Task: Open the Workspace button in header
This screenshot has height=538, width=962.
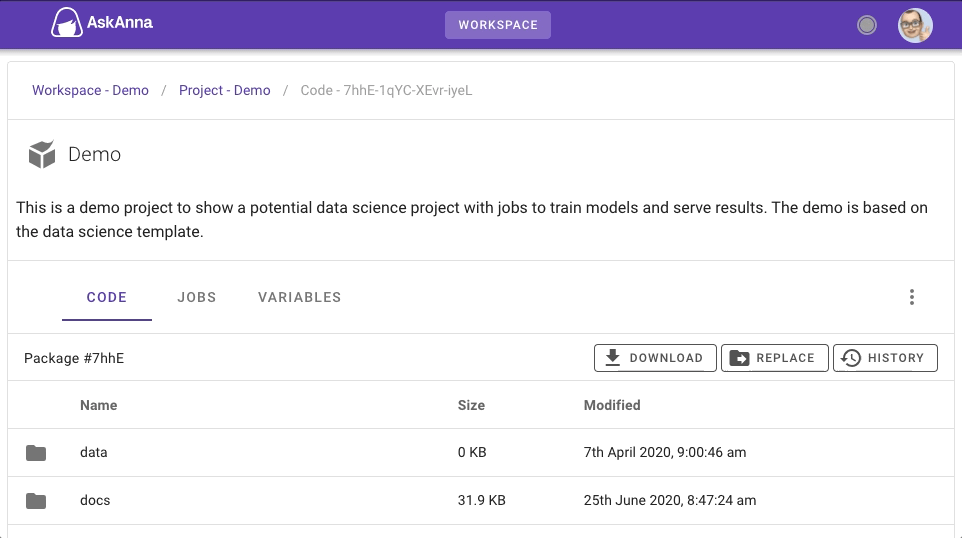Action: (x=498, y=25)
